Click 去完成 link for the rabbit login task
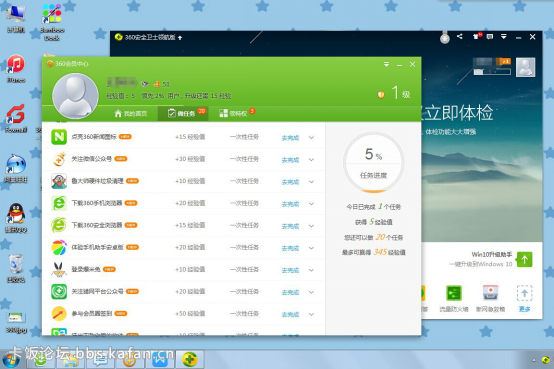554x369 pixels. tap(290, 270)
